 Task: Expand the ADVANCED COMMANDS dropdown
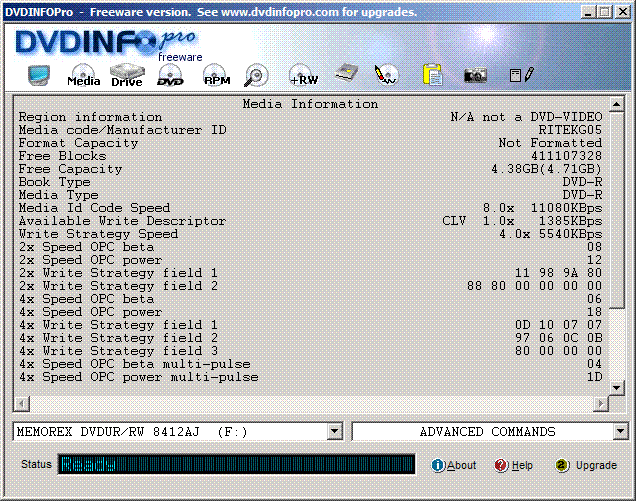pyautogui.click(x=621, y=432)
